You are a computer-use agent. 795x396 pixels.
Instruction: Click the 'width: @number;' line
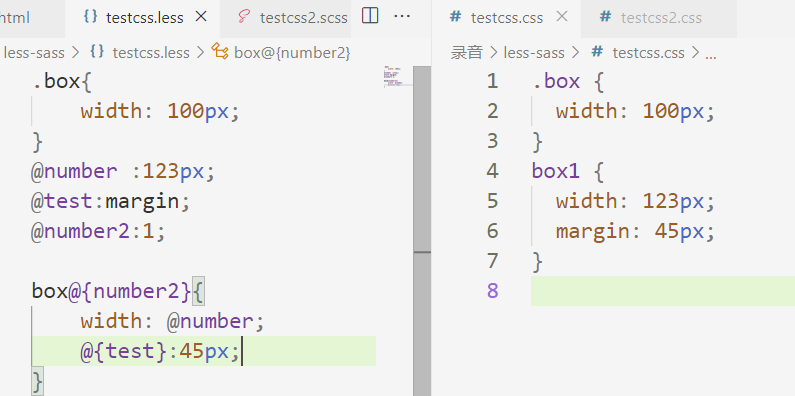point(172,321)
